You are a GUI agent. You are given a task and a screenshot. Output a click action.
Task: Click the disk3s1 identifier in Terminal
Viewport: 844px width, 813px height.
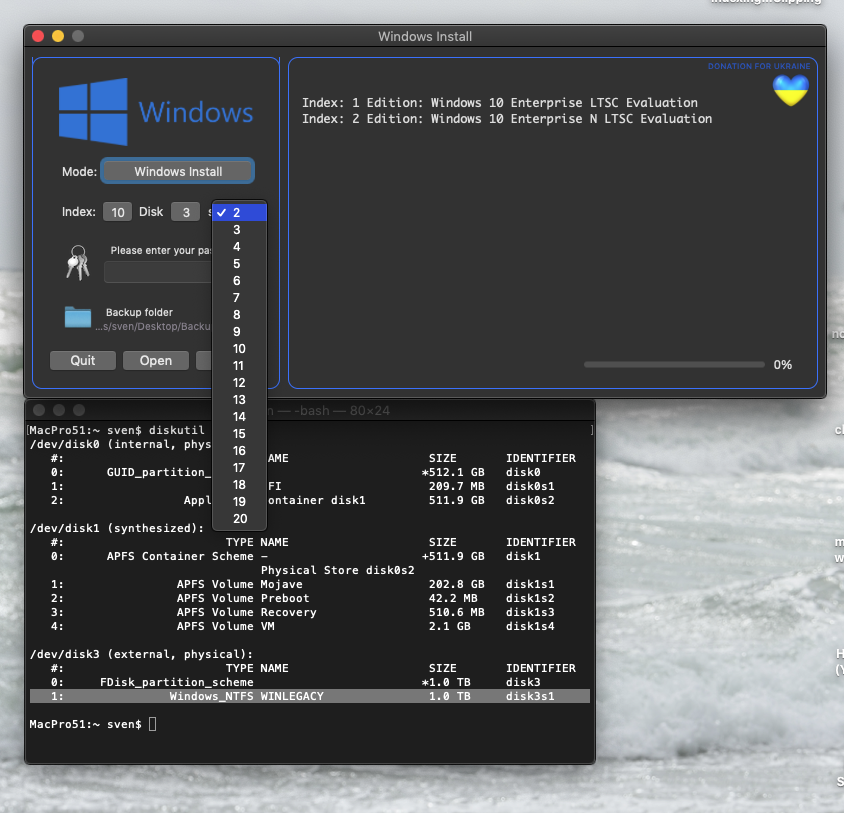tap(530, 696)
